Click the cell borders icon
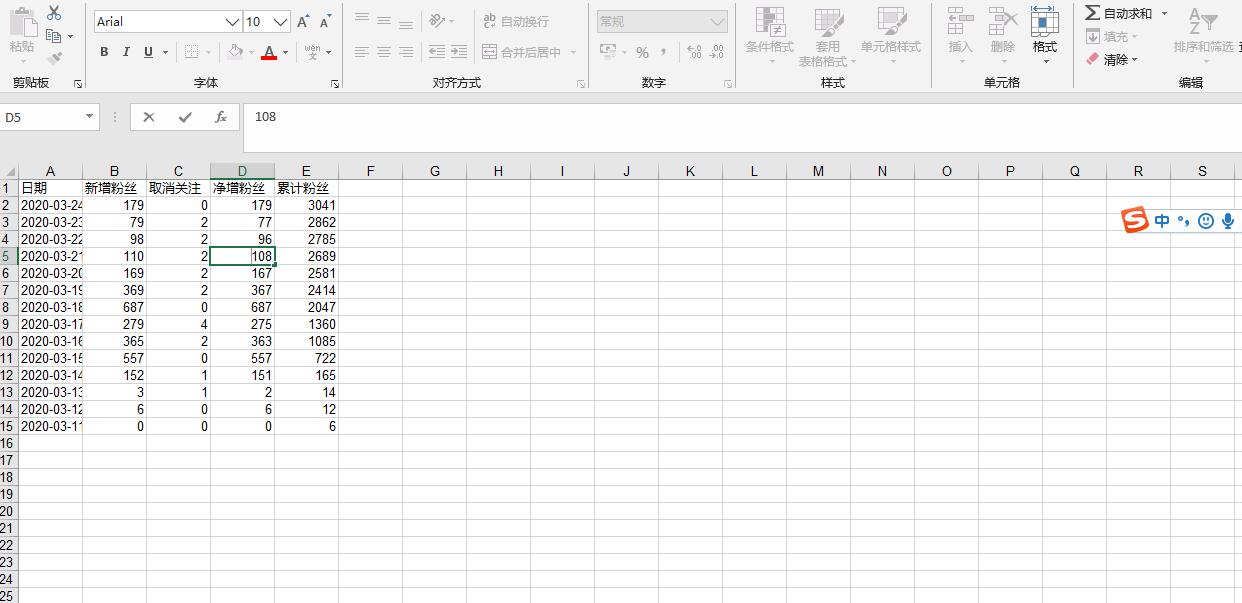The image size is (1242, 603). pos(190,52)
